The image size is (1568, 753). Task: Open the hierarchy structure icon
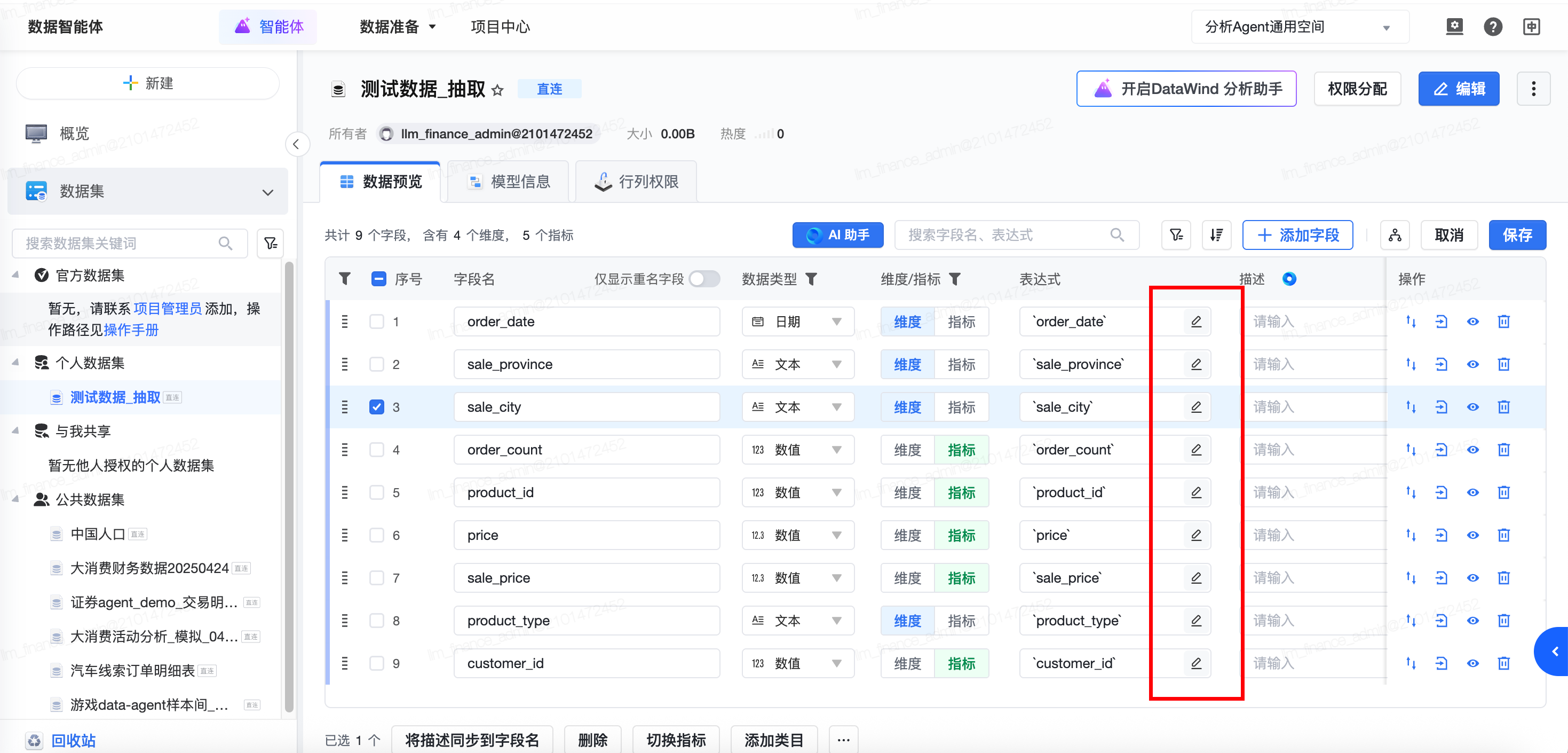(x=1395, y=234)
